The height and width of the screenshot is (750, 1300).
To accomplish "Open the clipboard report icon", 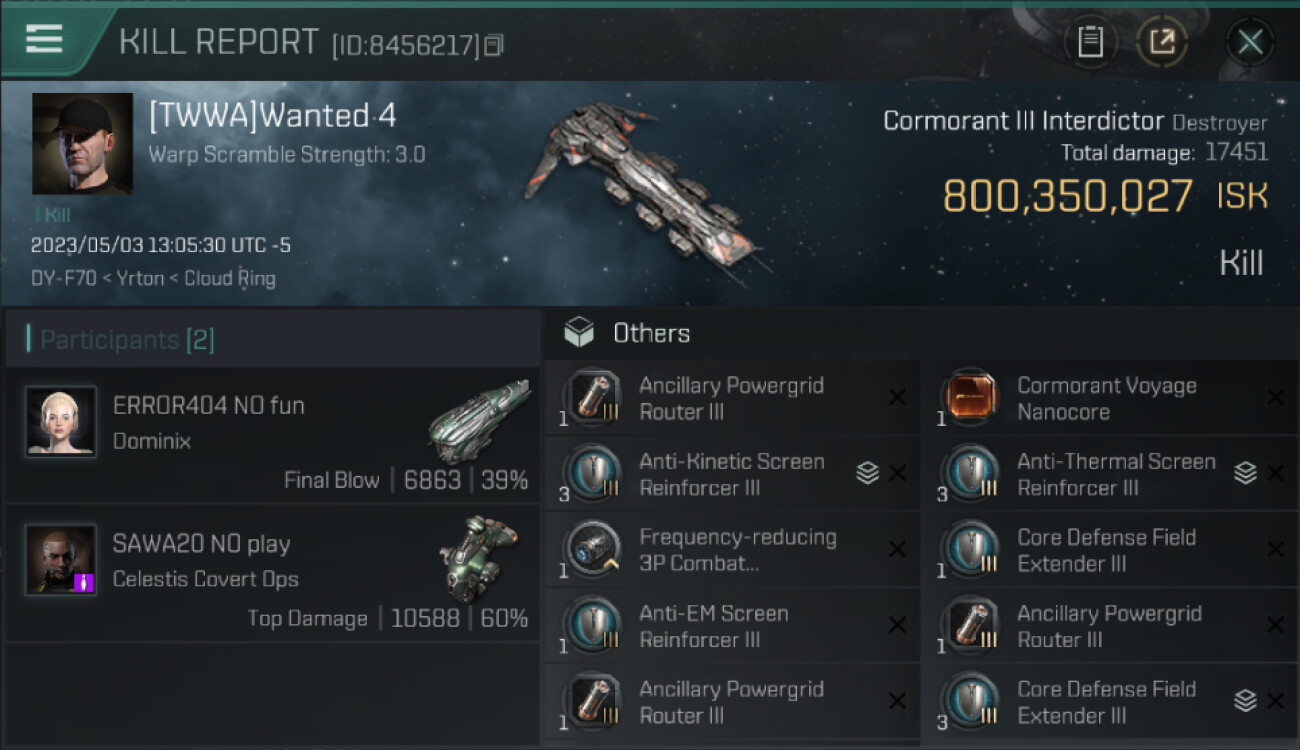I will (1090, 42).
